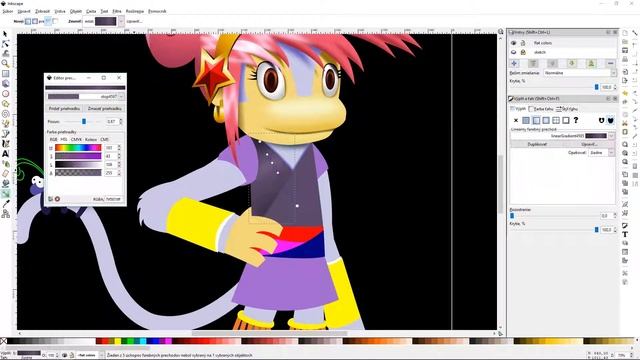The width and height of the screenshot is (640, 360).
Task: Select the Ellipse tool
Action: click(5, 93)
